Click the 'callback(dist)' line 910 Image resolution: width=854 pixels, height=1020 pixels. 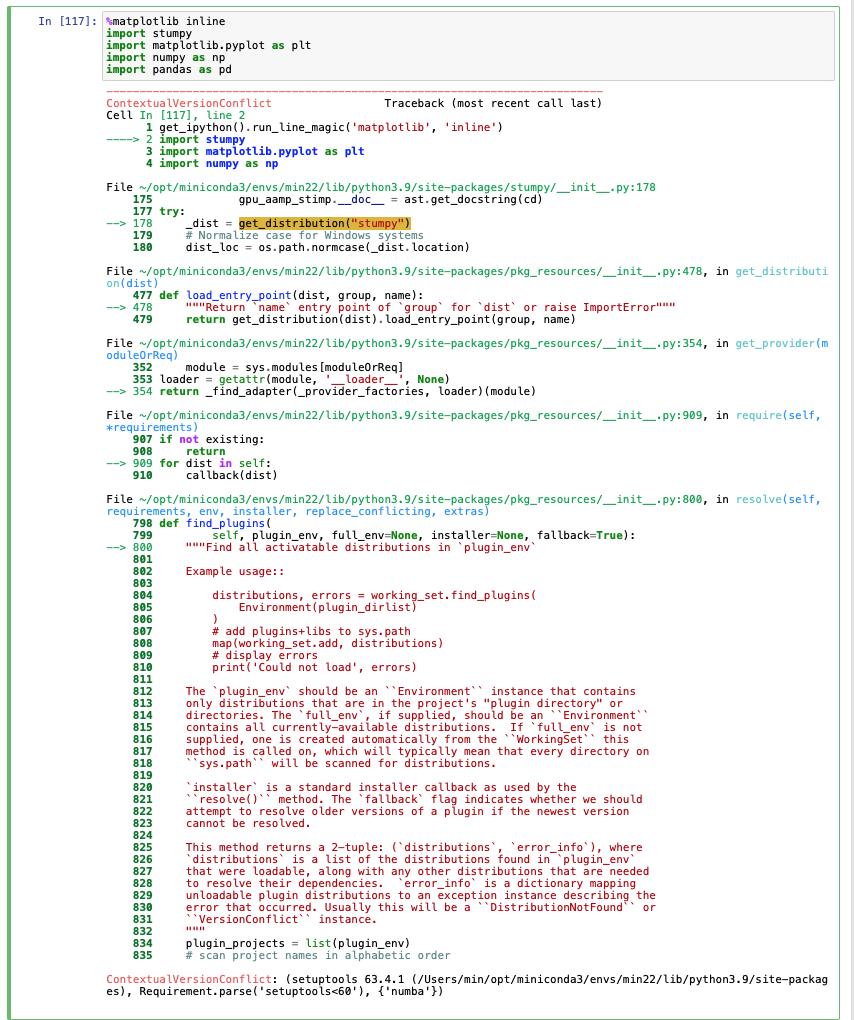[232, 476]
